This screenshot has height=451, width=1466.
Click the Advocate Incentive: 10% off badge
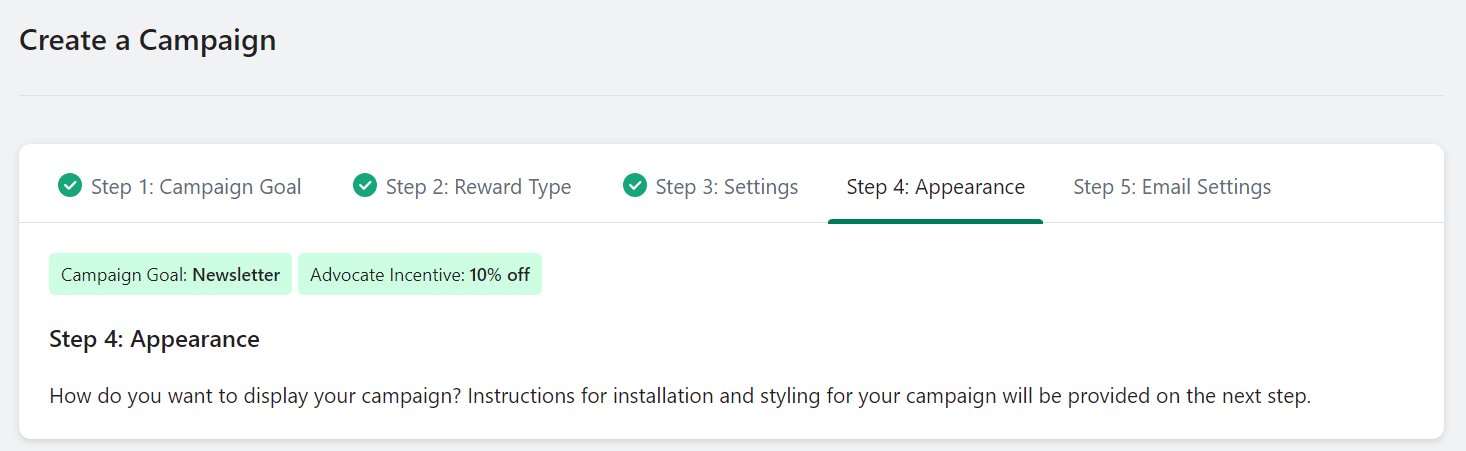pos(420,275)
